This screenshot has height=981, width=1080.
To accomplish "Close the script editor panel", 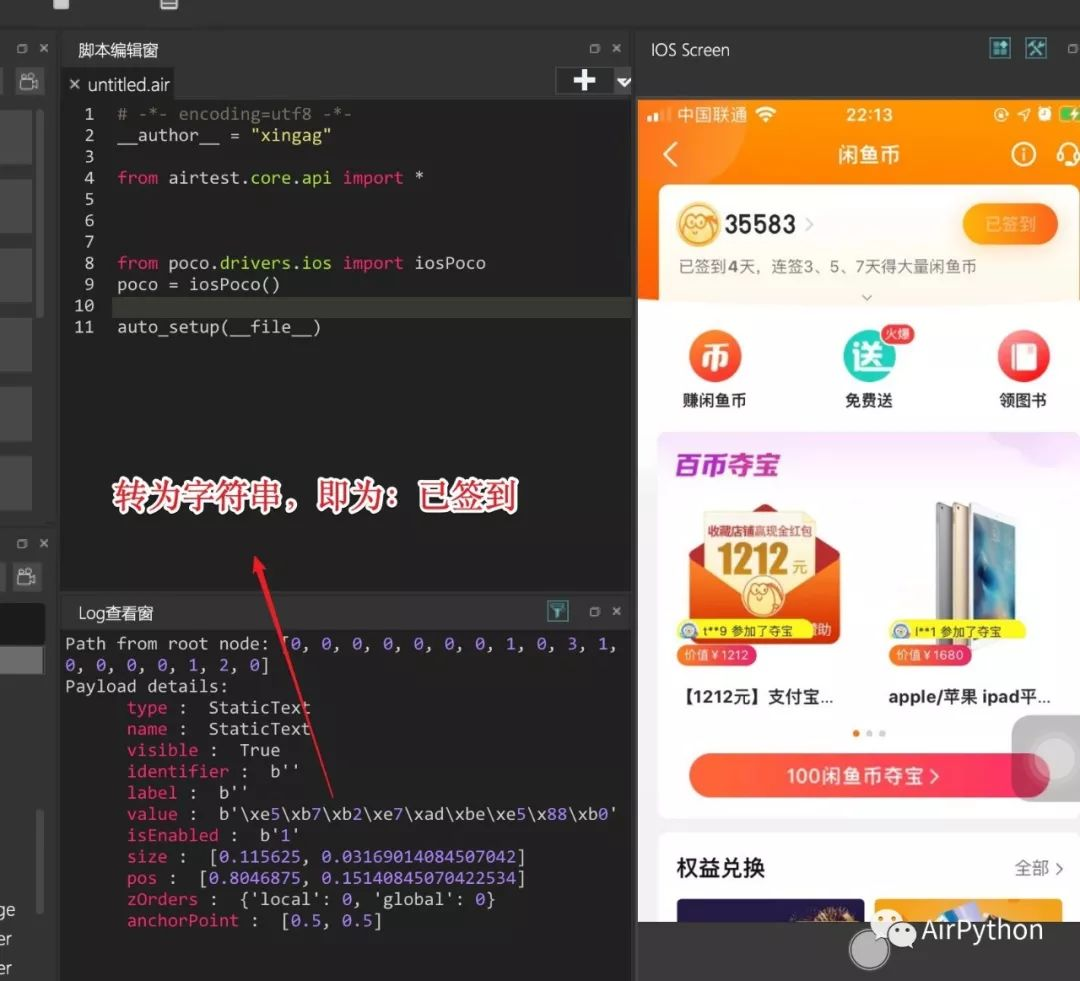I will coord(616,48).
